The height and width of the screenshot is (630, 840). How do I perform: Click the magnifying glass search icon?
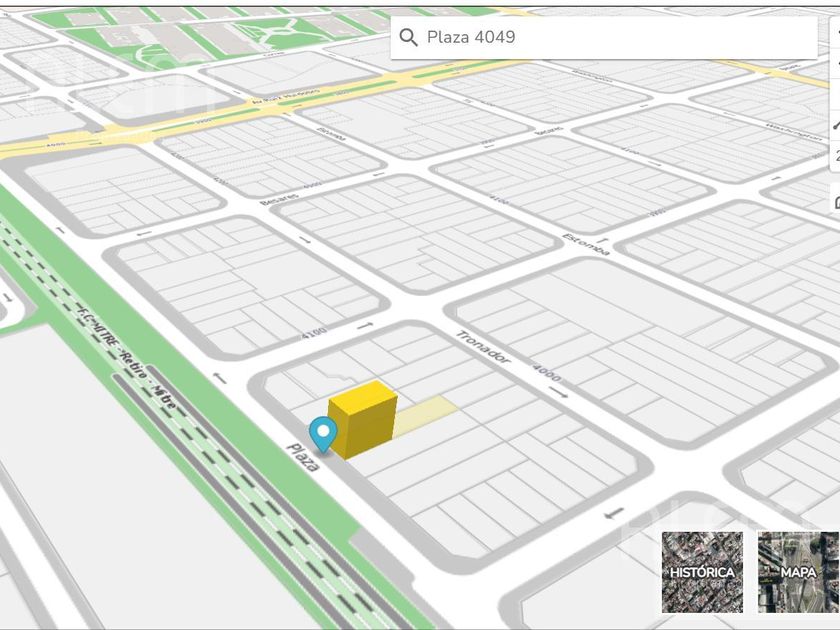408,37
